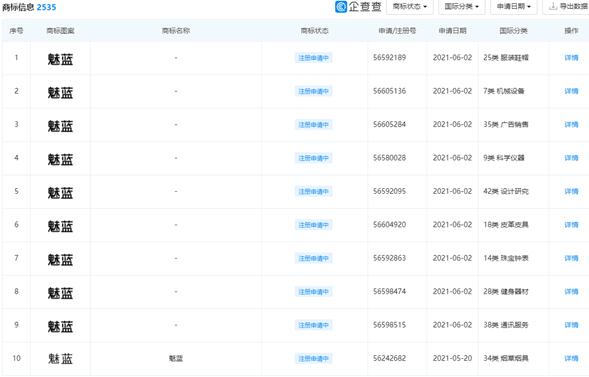Click the 国际分类 column header in table

513,31
